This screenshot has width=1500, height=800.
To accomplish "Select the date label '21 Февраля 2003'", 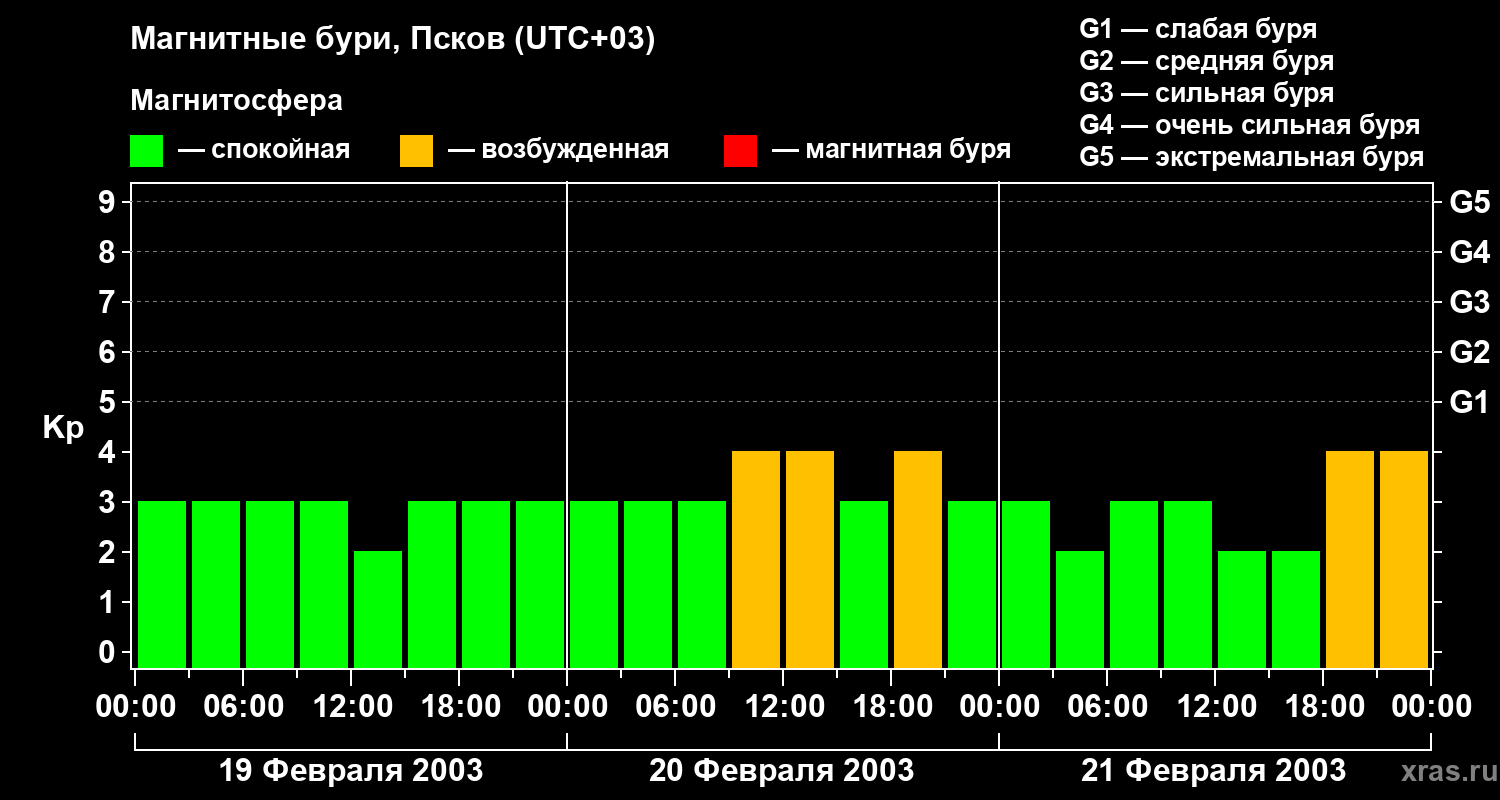I will (x=1214, y=771).
